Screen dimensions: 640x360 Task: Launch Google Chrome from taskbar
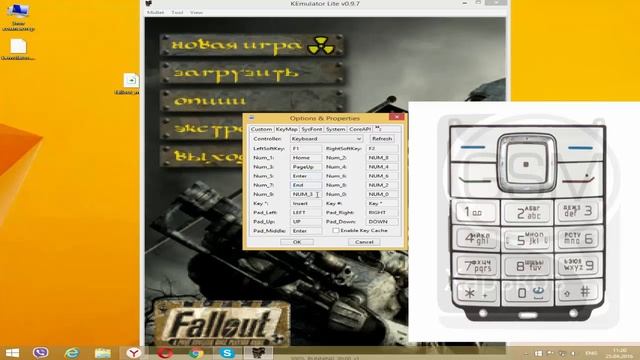click(196, 353)
